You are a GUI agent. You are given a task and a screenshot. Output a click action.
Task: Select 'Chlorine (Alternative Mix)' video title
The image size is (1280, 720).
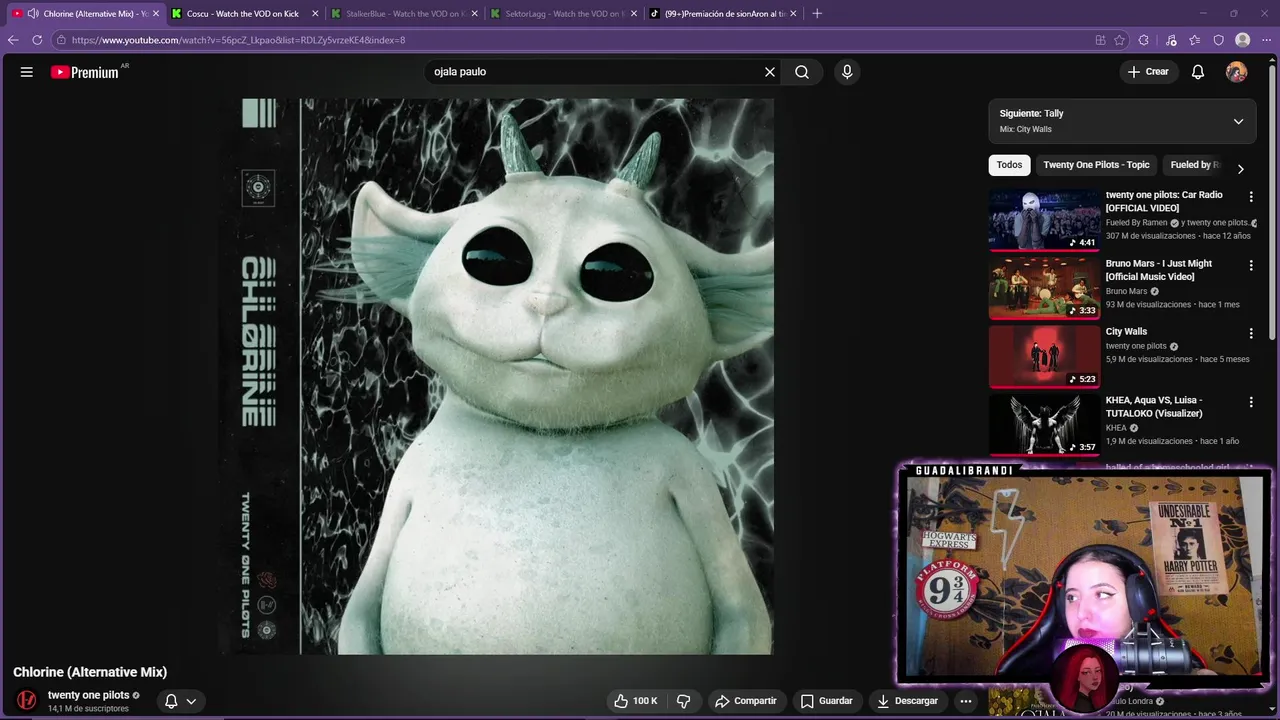[90, 672]
